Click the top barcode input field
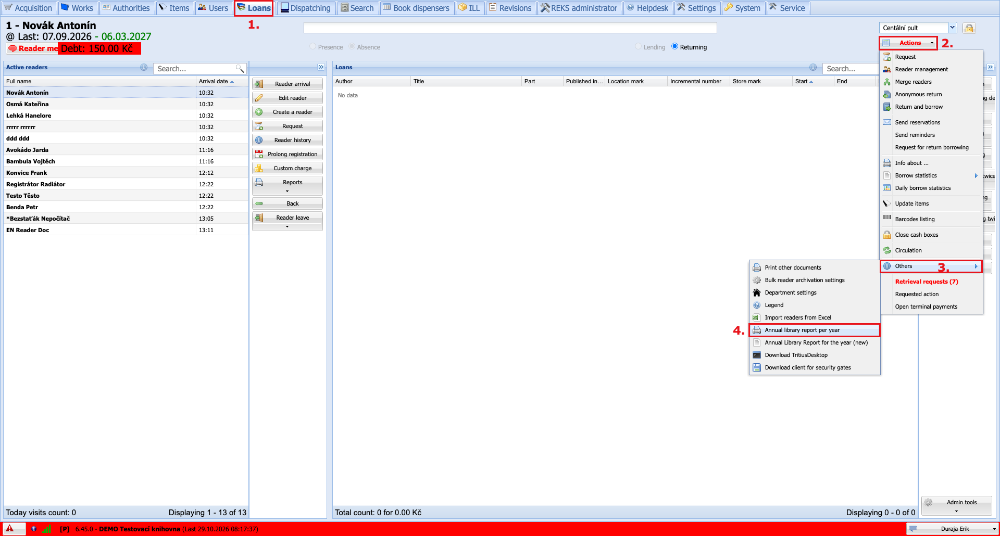This screenshot has width=1000, height=536. 510,28
